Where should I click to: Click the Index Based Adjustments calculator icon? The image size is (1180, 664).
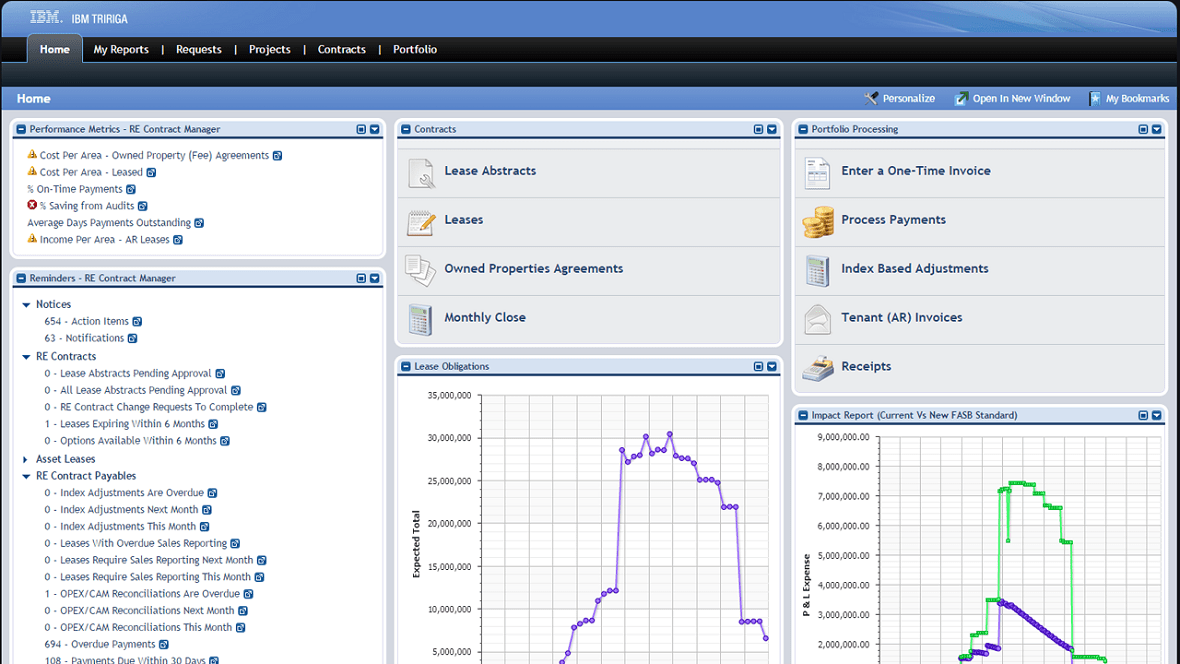pyautogui.click(x=817, y=270)
